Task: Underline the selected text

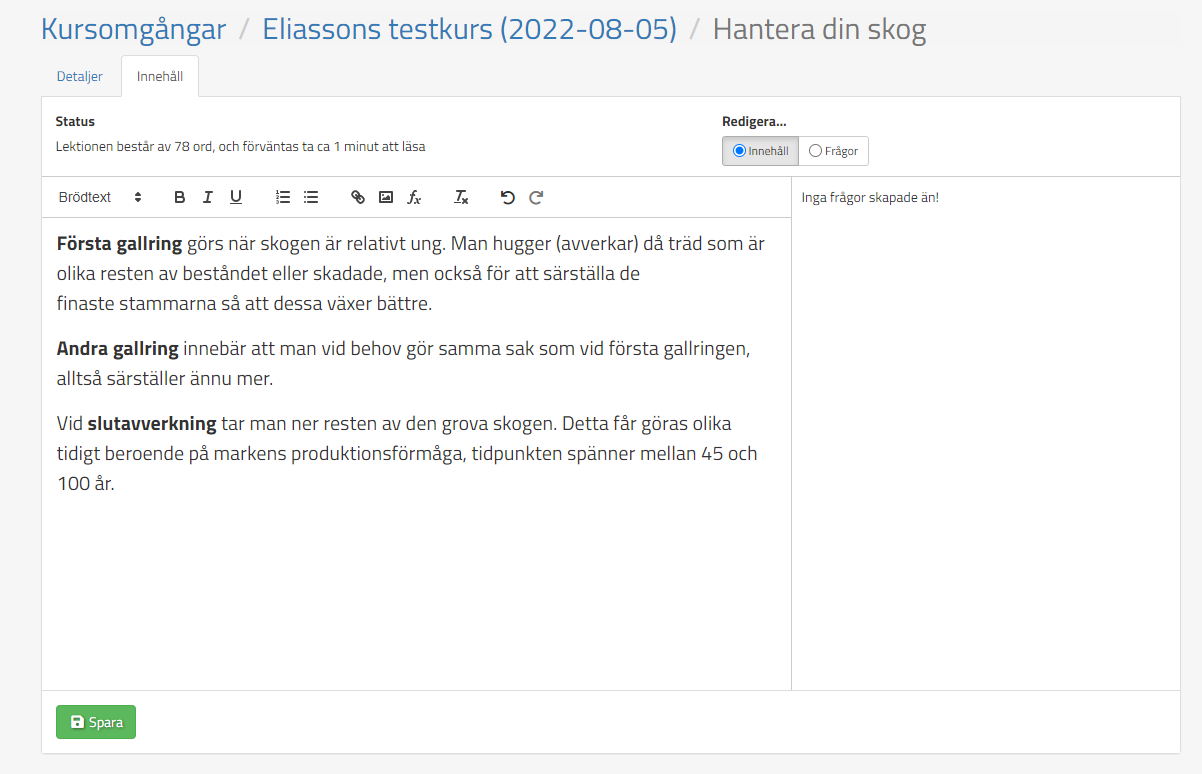Action: tap(236, 197)
